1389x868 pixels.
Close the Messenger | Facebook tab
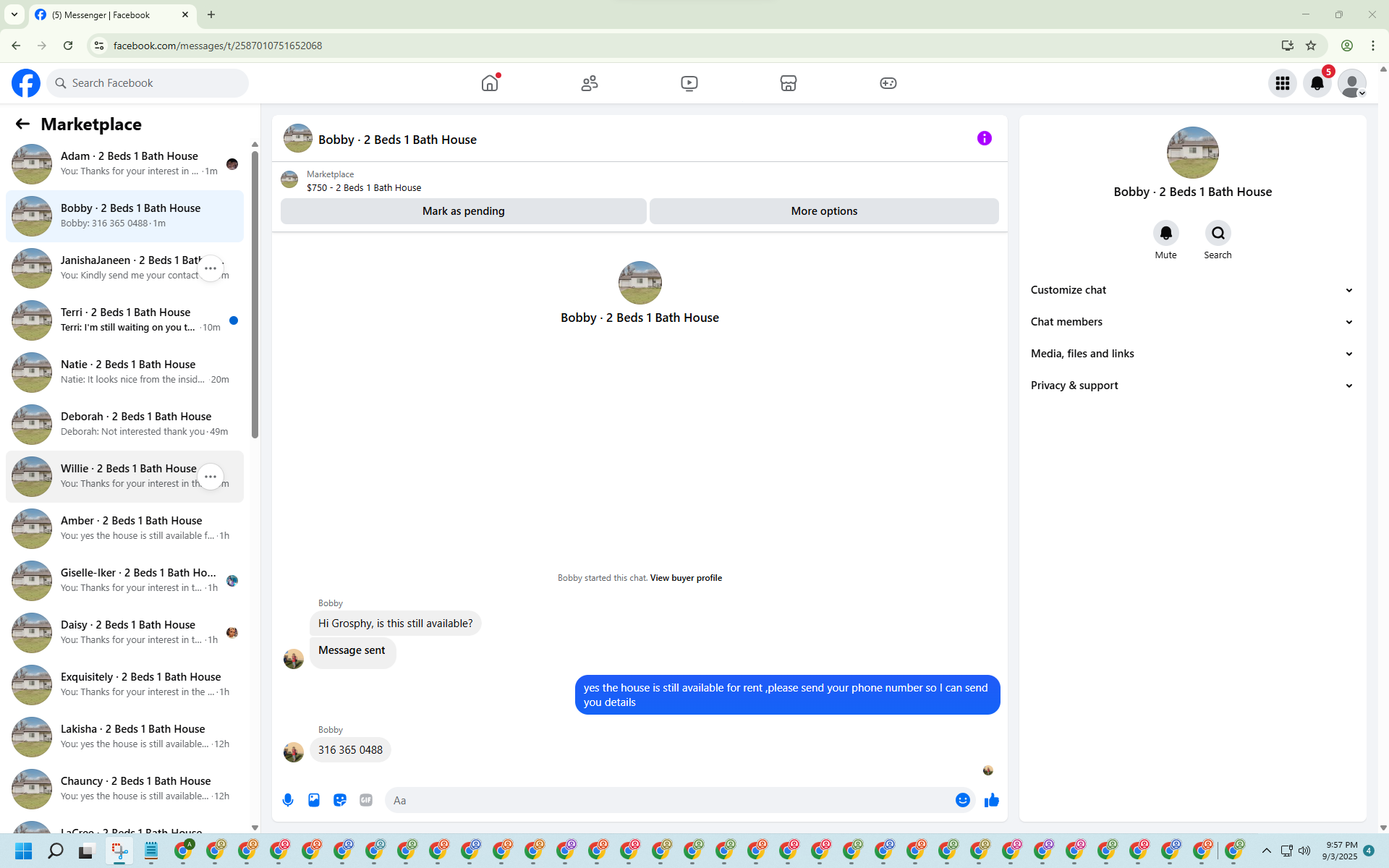point(185,14)
